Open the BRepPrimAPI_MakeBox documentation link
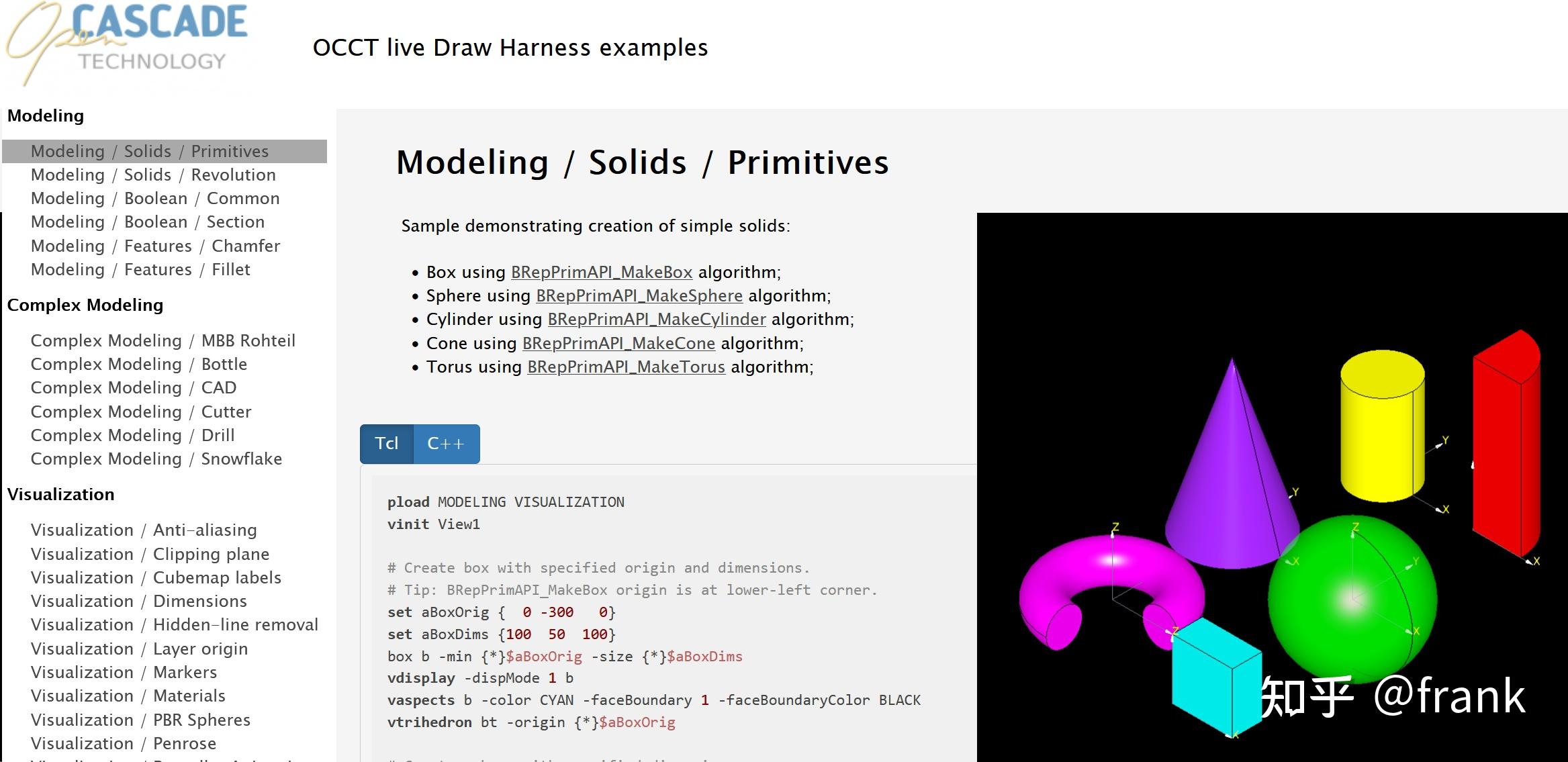Viewport: 1568px width, 762px height. click(601, 272)
